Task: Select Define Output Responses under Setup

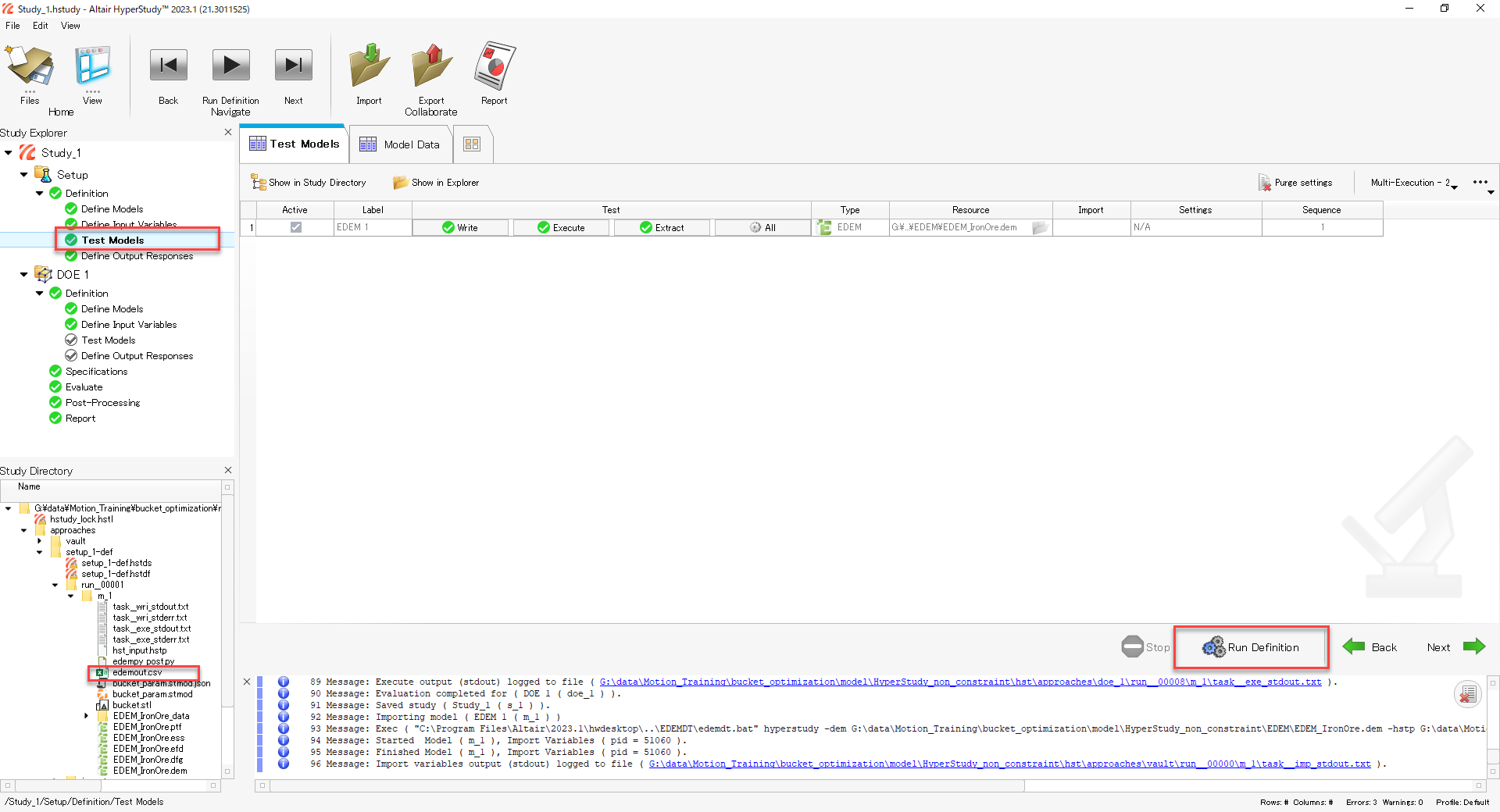Action: (x=137, y=256)
